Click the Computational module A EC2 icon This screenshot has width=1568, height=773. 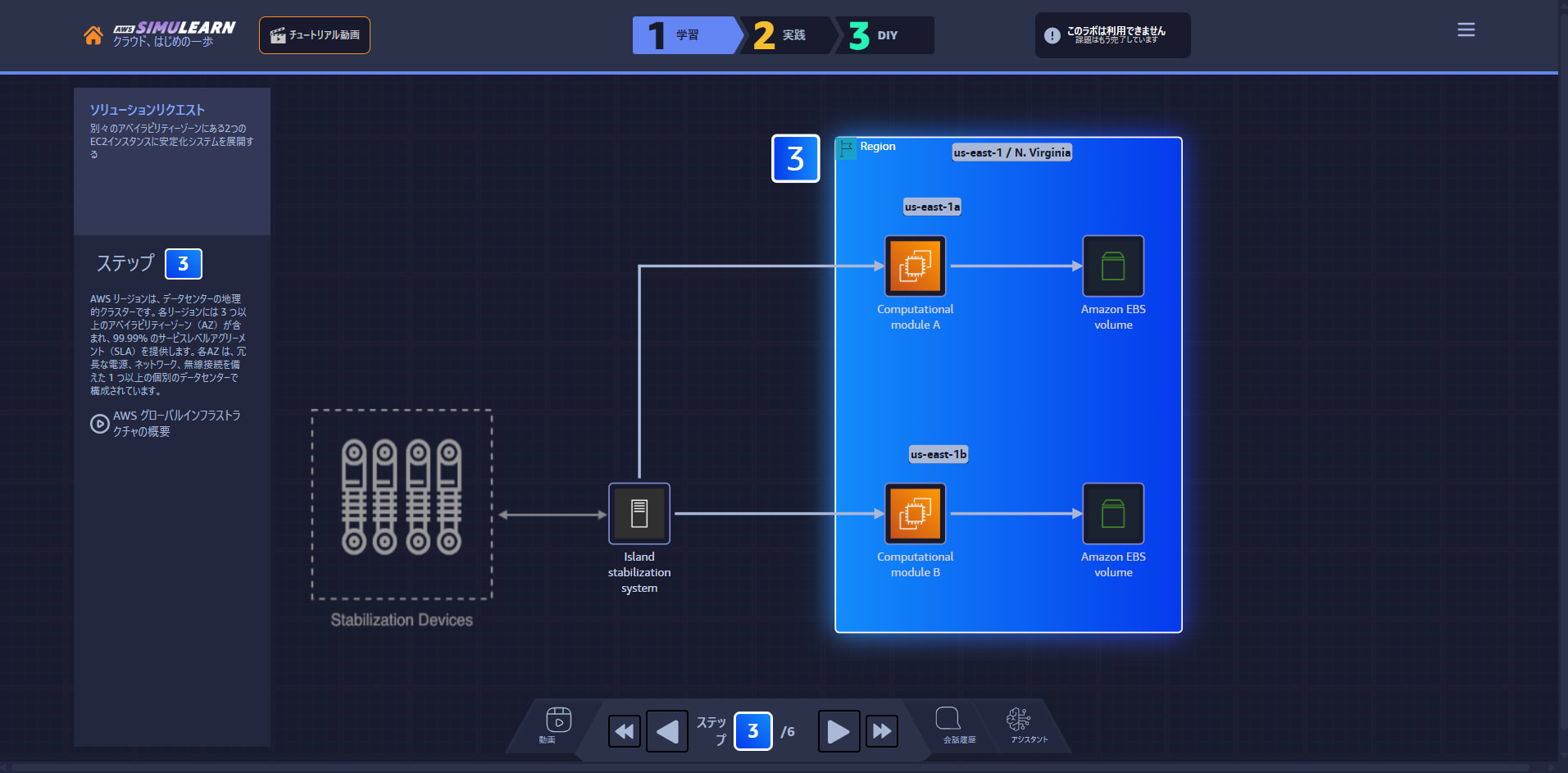915,266
